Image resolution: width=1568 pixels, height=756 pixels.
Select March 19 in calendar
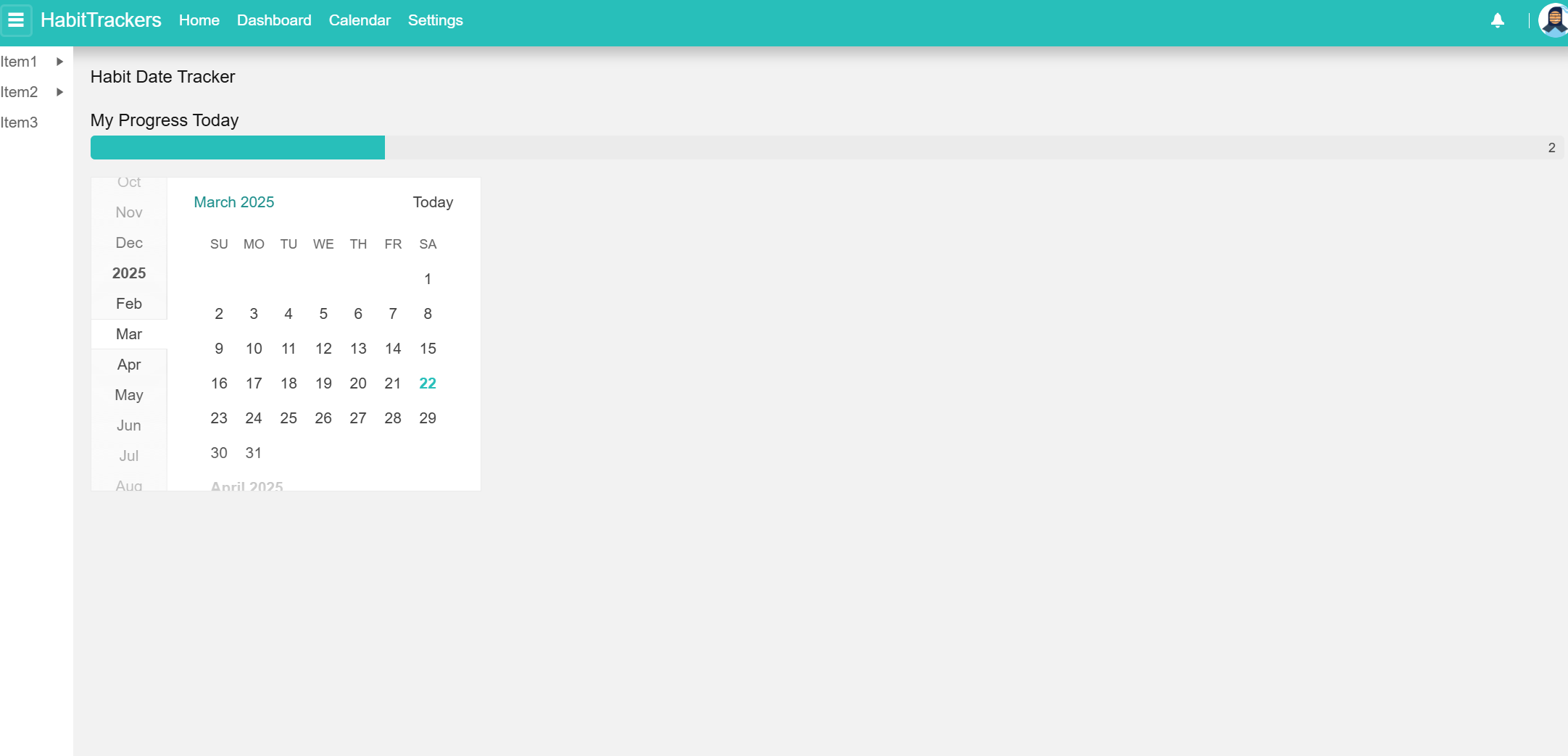point(323,383)
